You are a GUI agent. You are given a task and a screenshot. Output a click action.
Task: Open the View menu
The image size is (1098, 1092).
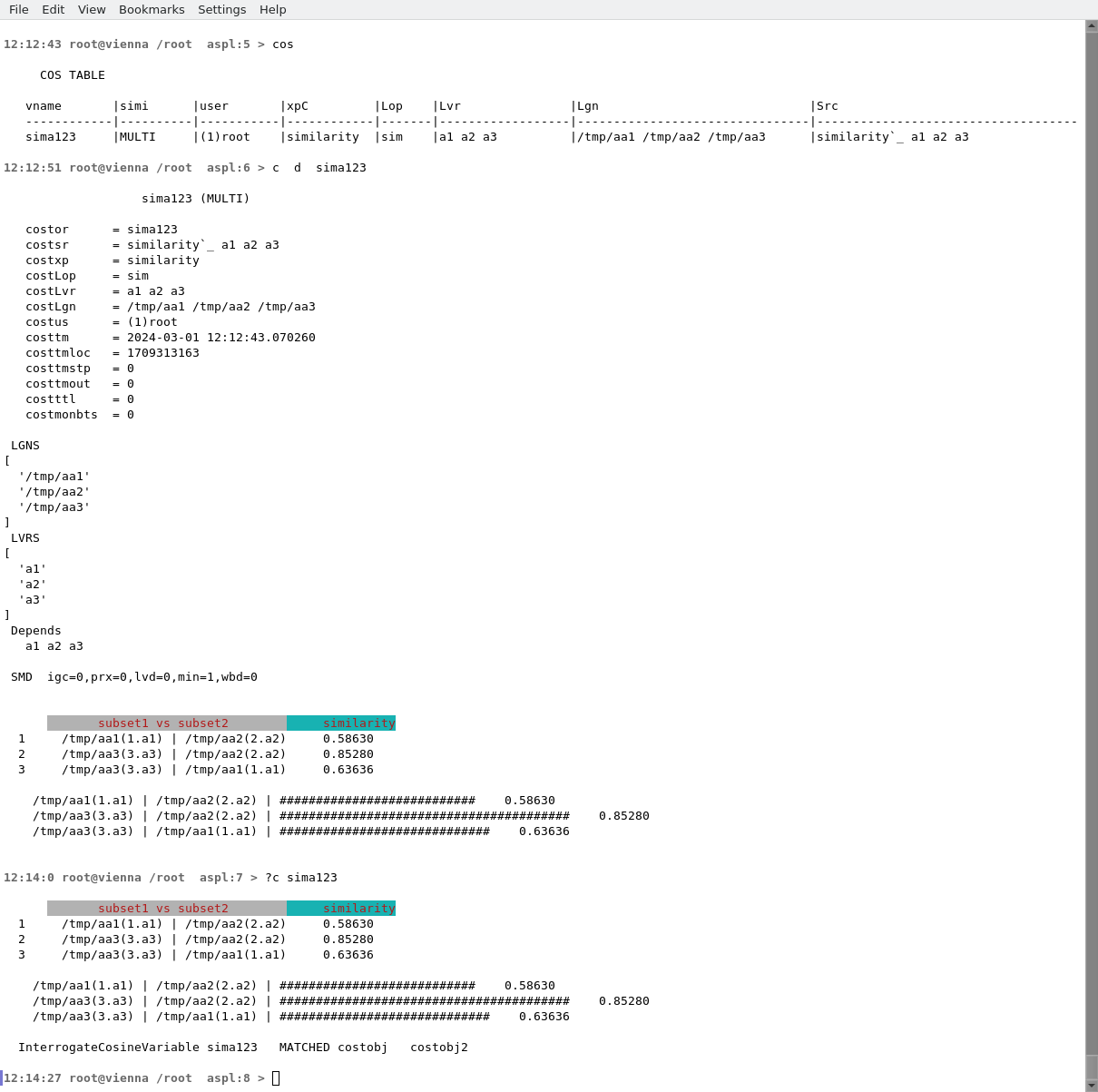[x=92, y=9]
